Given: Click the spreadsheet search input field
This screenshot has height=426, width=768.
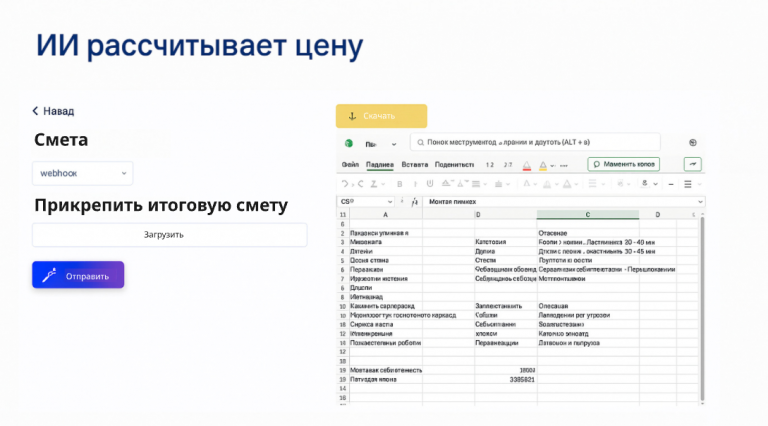Looking at the screenshot, I should tap(535, 142).
